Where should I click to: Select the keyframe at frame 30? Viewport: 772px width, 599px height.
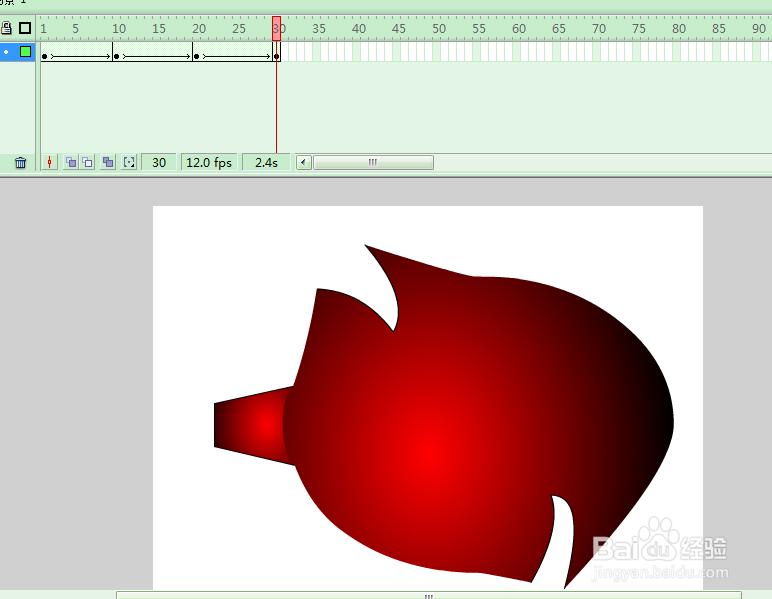coord(277,57)
